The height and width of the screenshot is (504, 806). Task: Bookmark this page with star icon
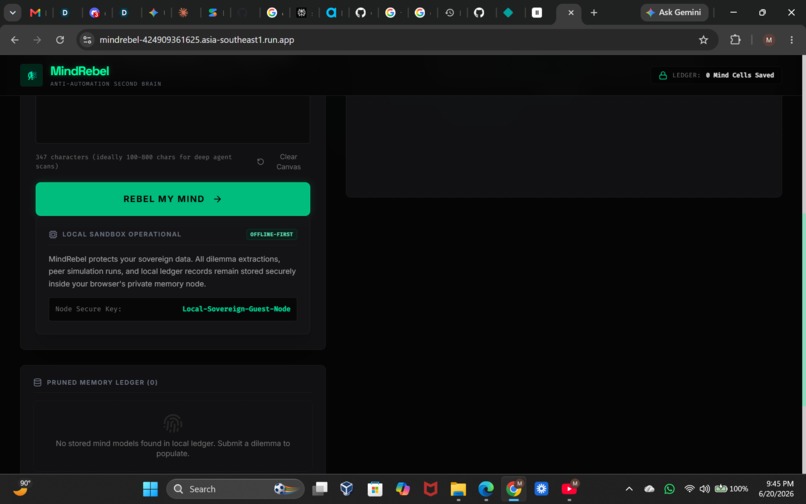[x=703, y=40]
